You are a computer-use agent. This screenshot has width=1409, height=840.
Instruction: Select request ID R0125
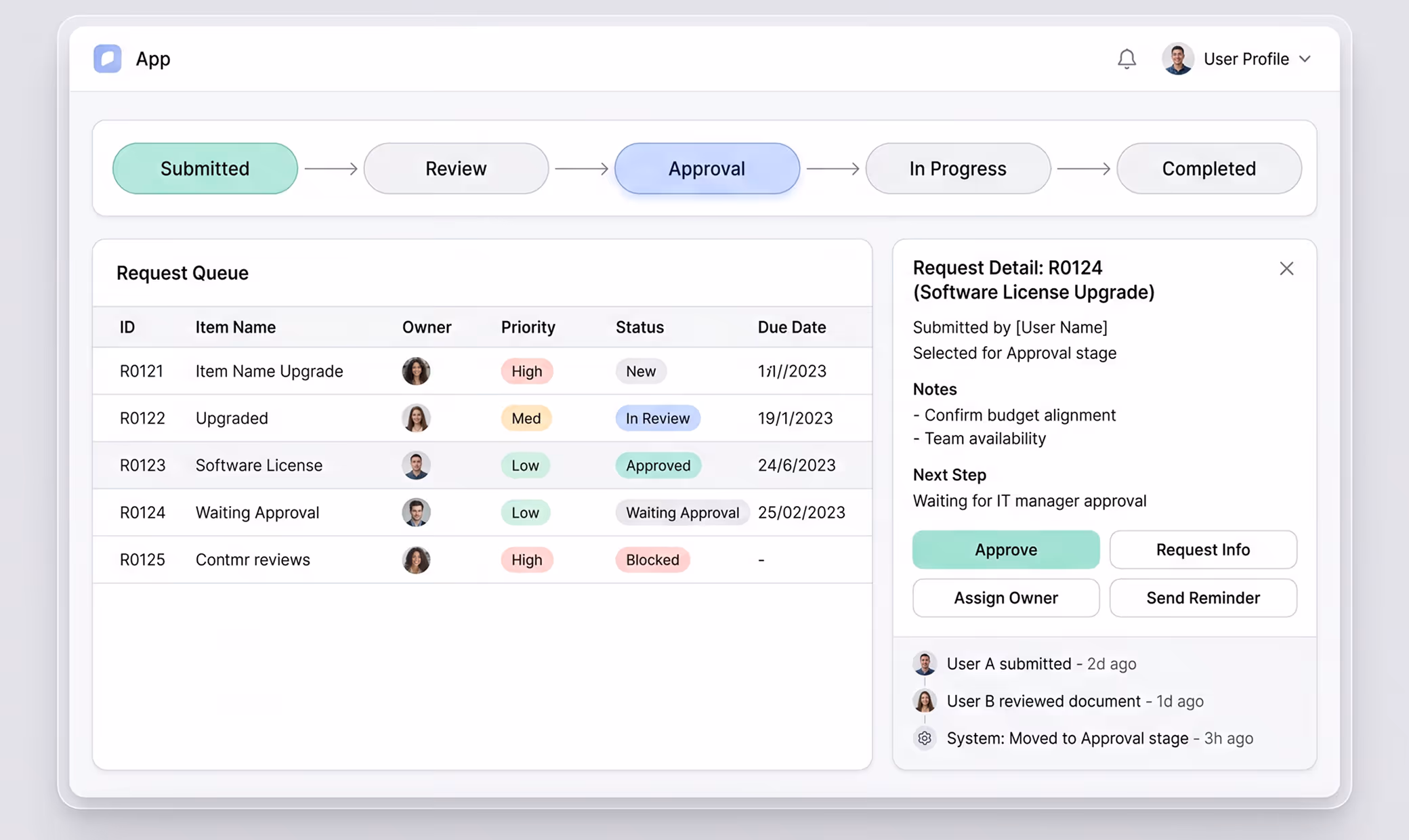(142, 560)
